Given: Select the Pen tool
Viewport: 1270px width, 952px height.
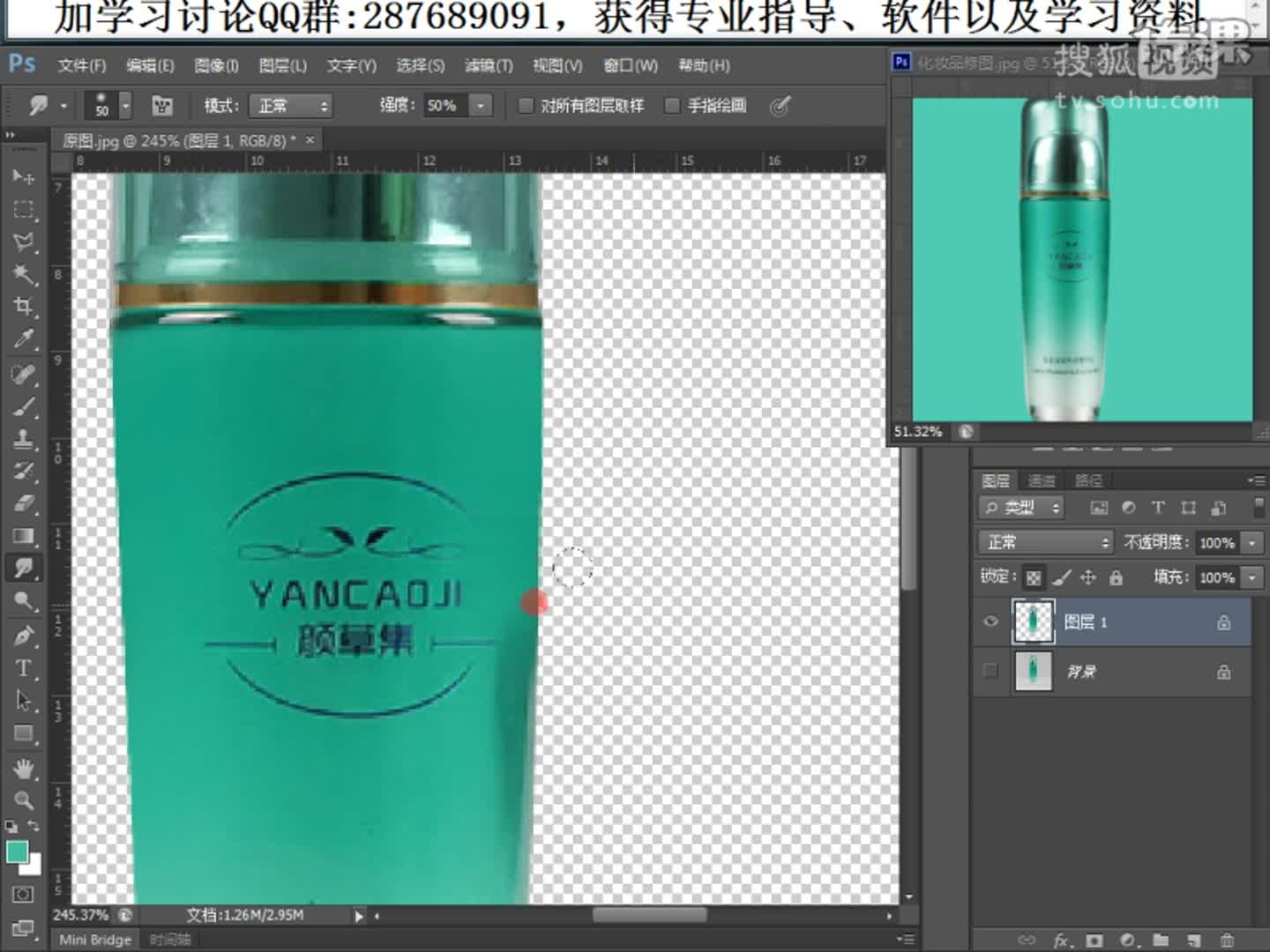Looking at the screenshot, I should pyautogui.click(x=23, y=636).
